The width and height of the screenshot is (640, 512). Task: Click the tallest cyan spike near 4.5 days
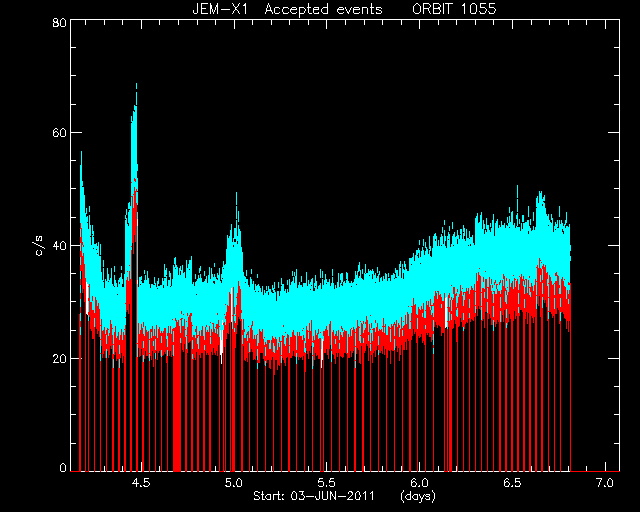[x=134, y=135]
